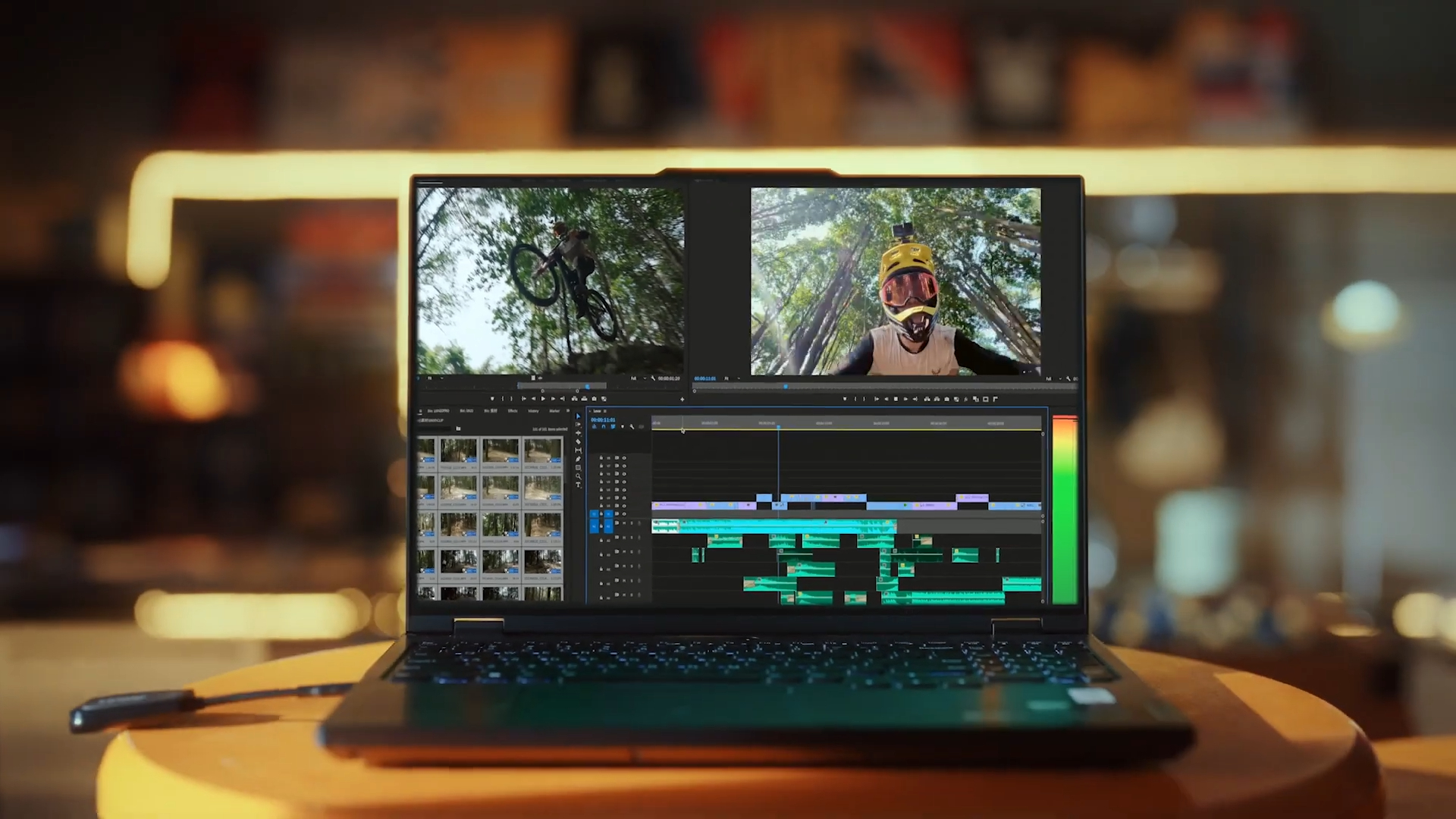Select the Pen tool

[x=578, y=460]
